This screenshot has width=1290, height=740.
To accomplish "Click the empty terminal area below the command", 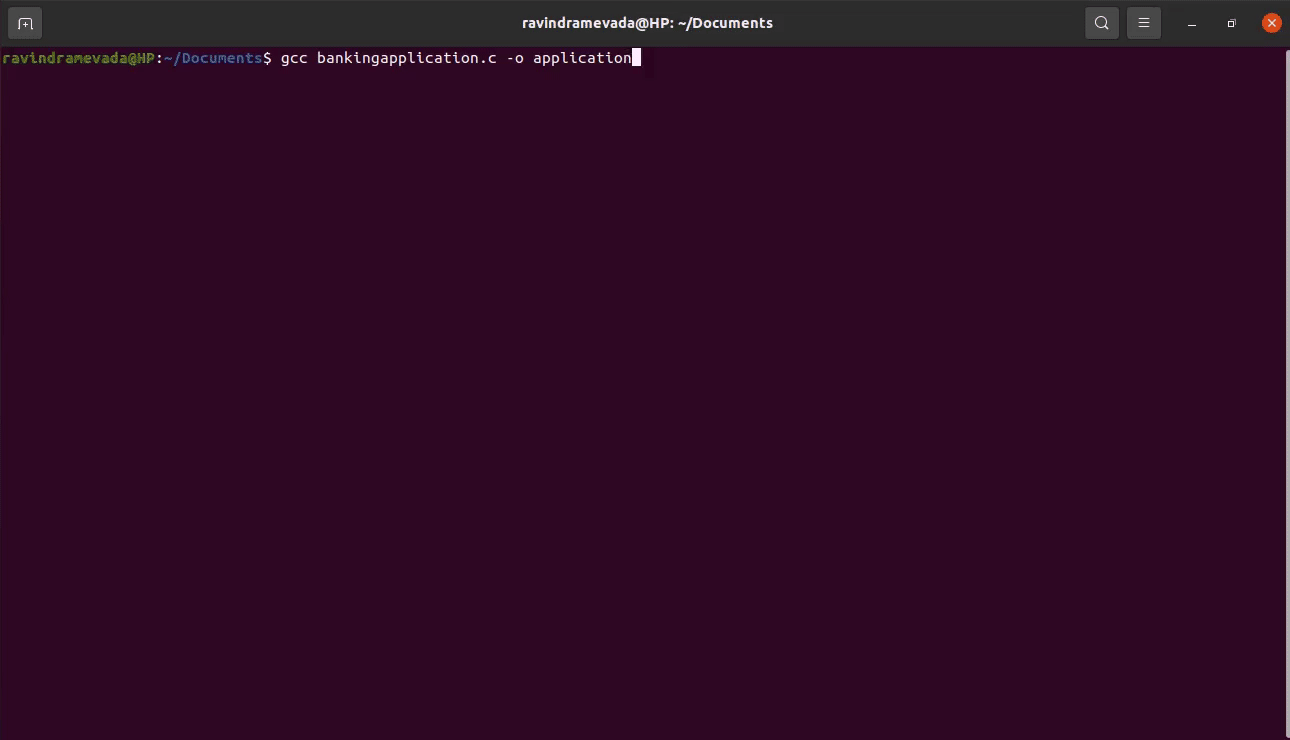I will 640,400.
